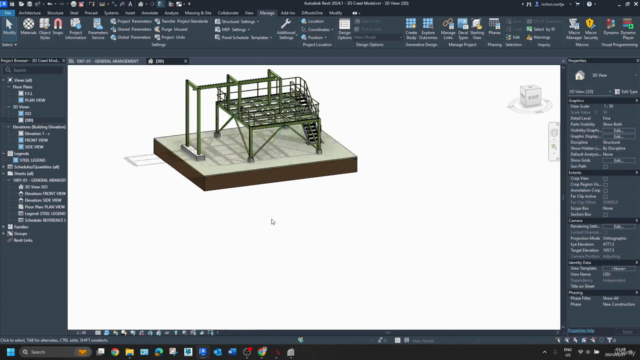This screenshot has width=640, height=360.
Task: Open Design Options
Action: point(344,29)
